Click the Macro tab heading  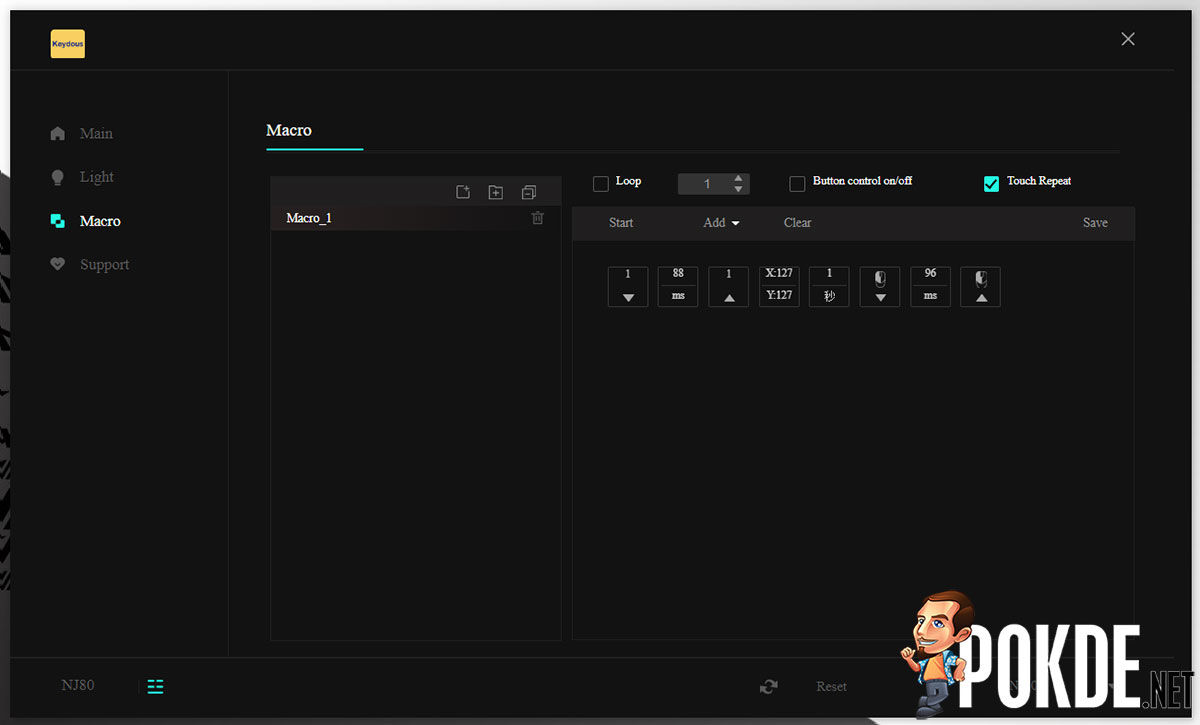click(x=289, y=130)
